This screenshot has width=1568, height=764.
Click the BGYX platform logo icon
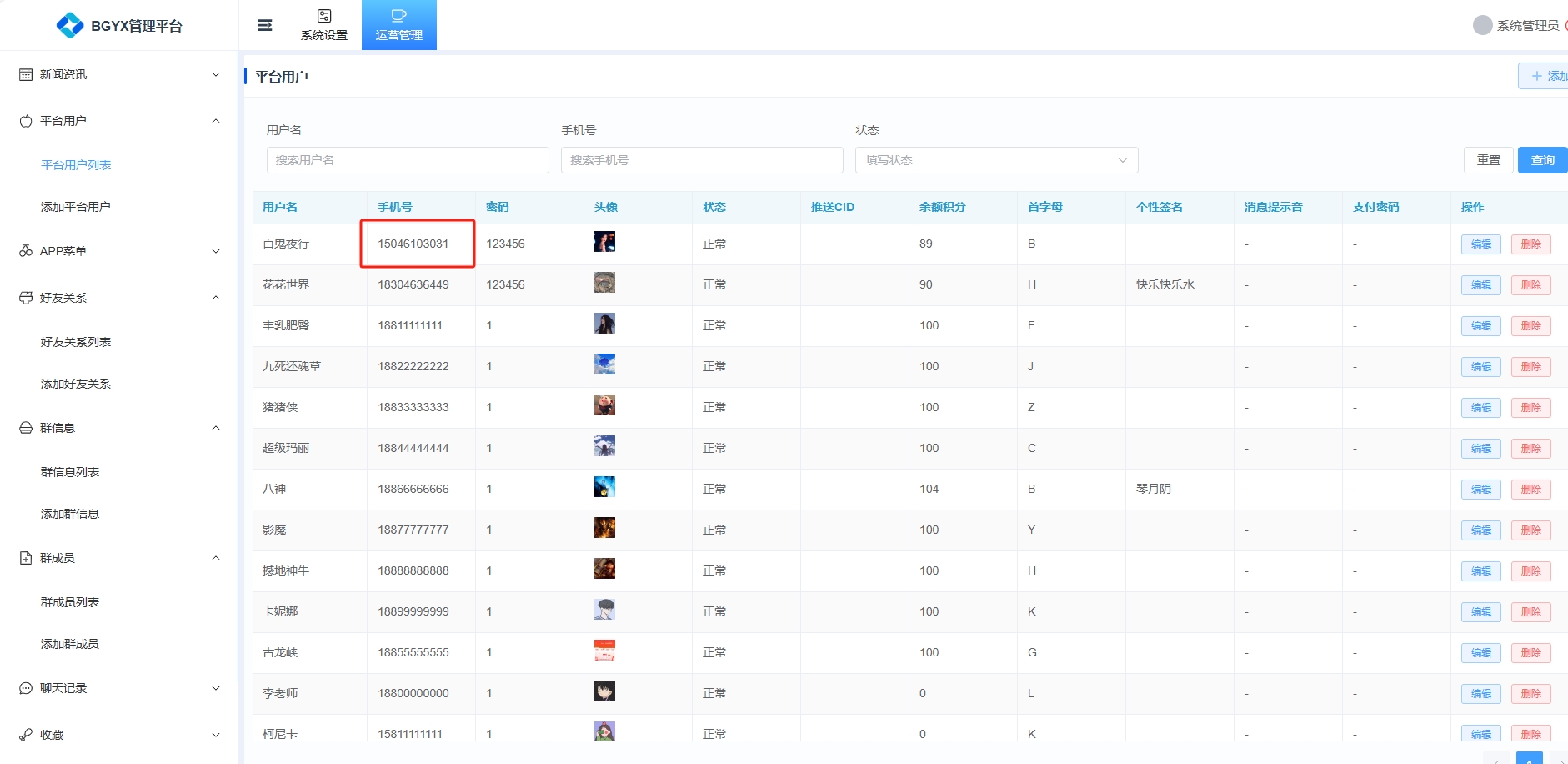69,25
